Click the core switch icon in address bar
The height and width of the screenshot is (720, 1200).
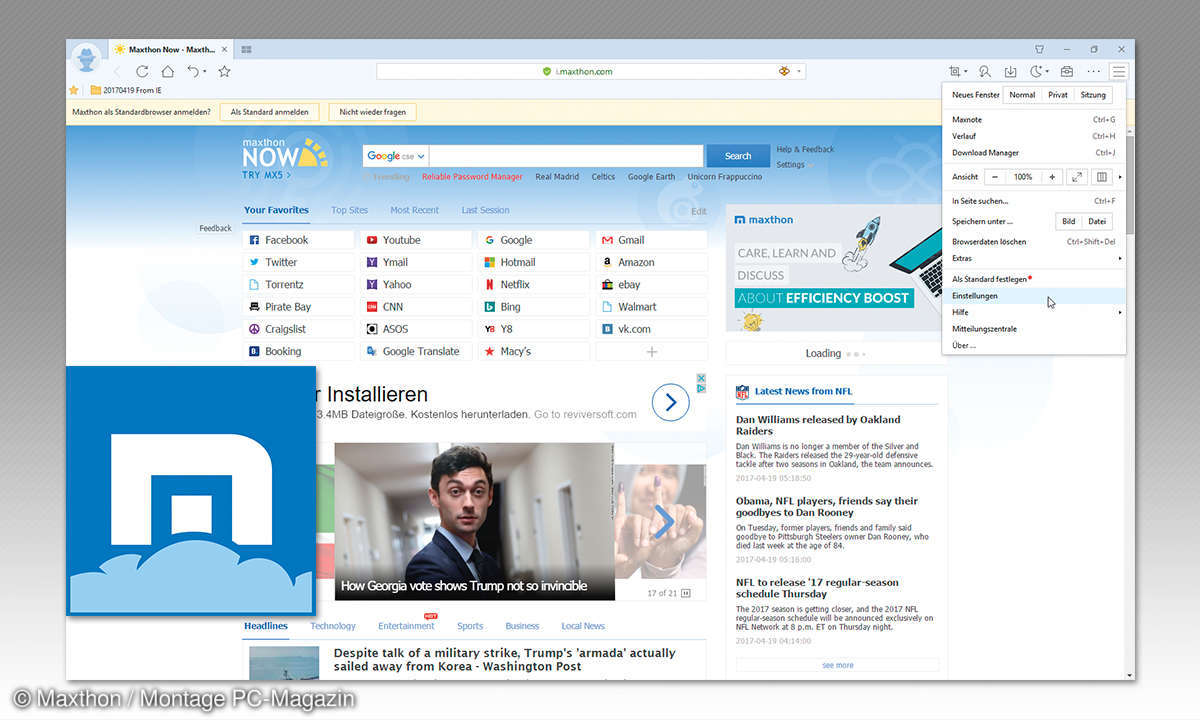tap(785, 71)
